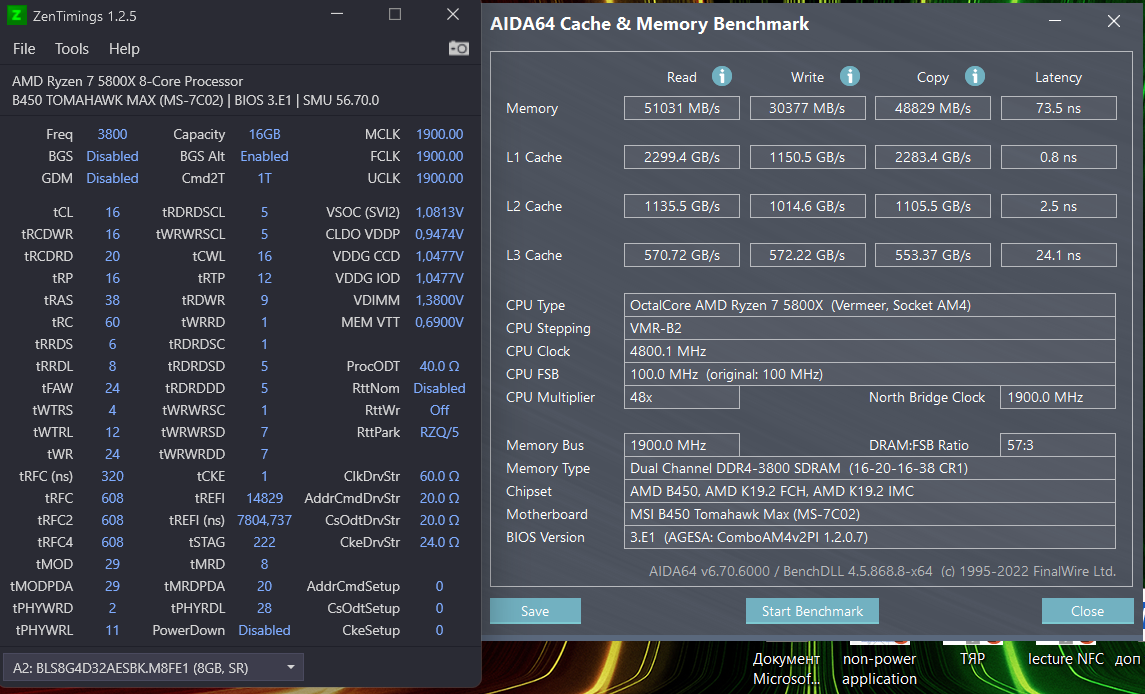
Task: Click the DRAM:FSB Ratio 57:3 field
Action: point(1057,445)
